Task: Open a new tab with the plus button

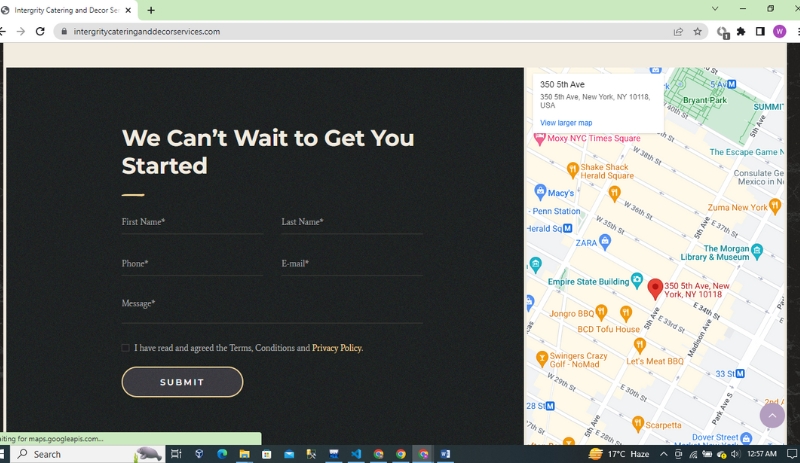Action: pos(151,10)
